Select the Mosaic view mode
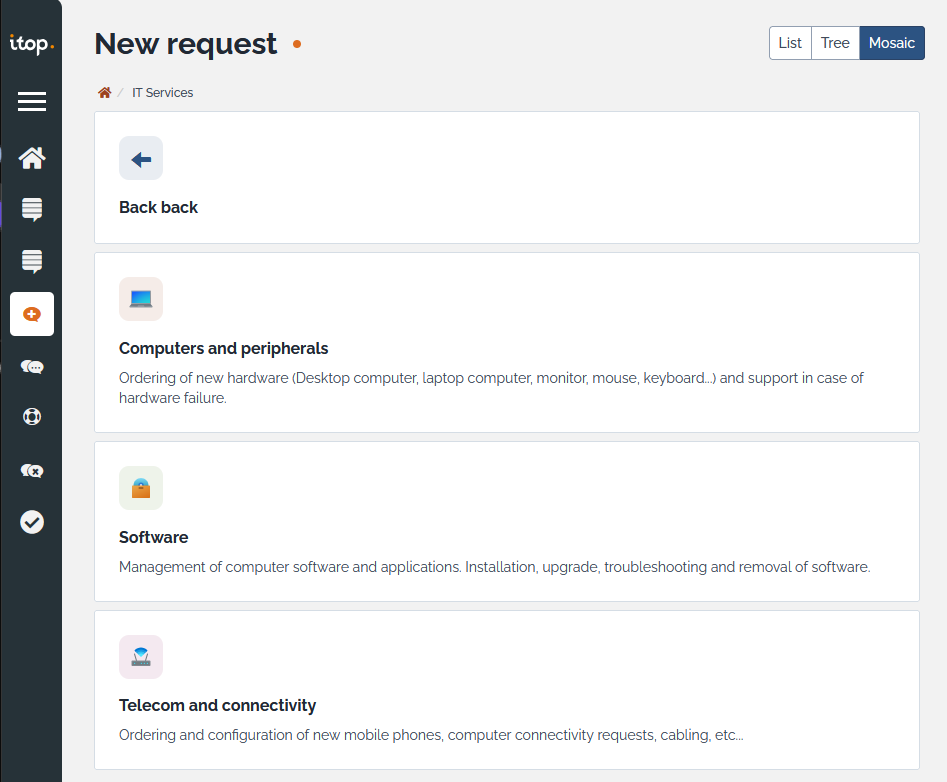The height and width of the screenshot is (782, 947). [892, 43]
